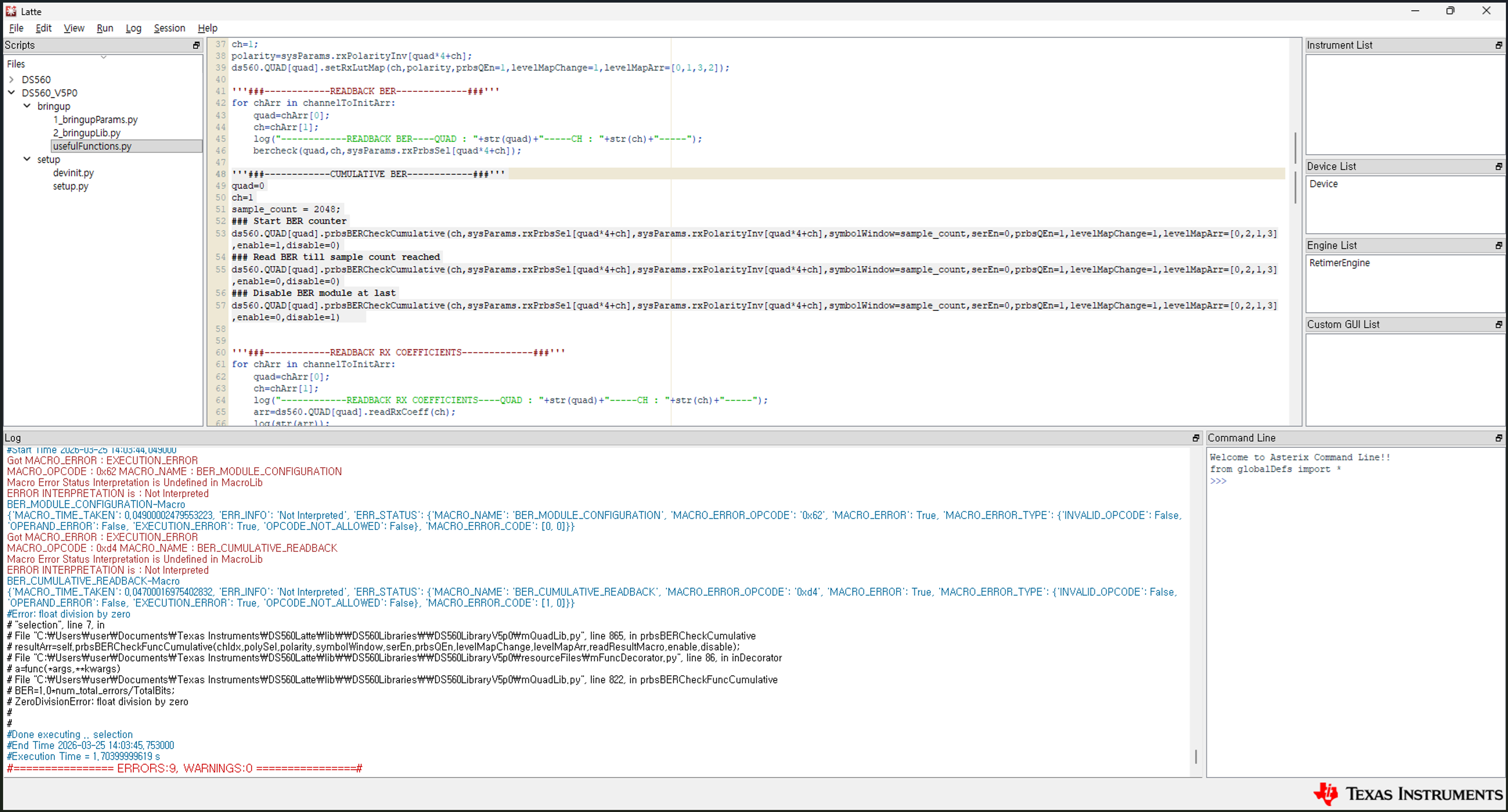Open 2_bringupLib.py script
Viewport: 1508px width, 812px height.
(87, 133)
